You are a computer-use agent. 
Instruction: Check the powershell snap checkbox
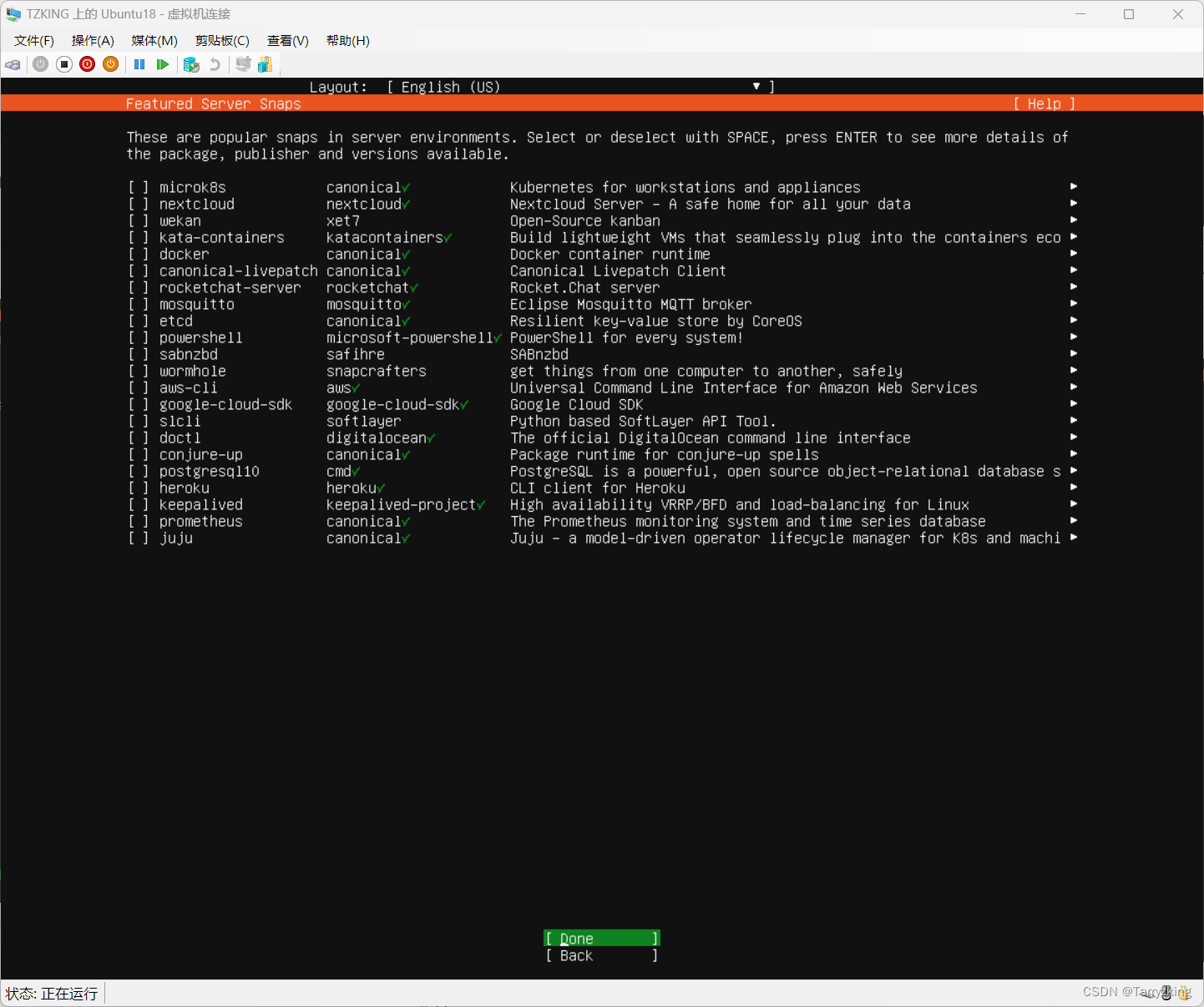point(139,338)
